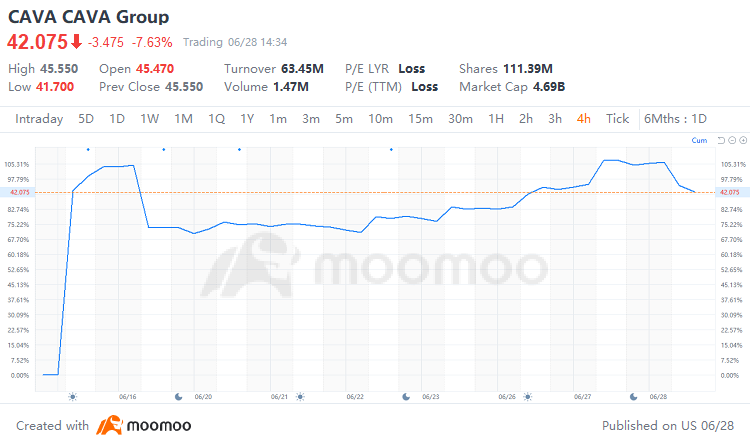Click the moon icon left of 06/28

click(632, 397)
